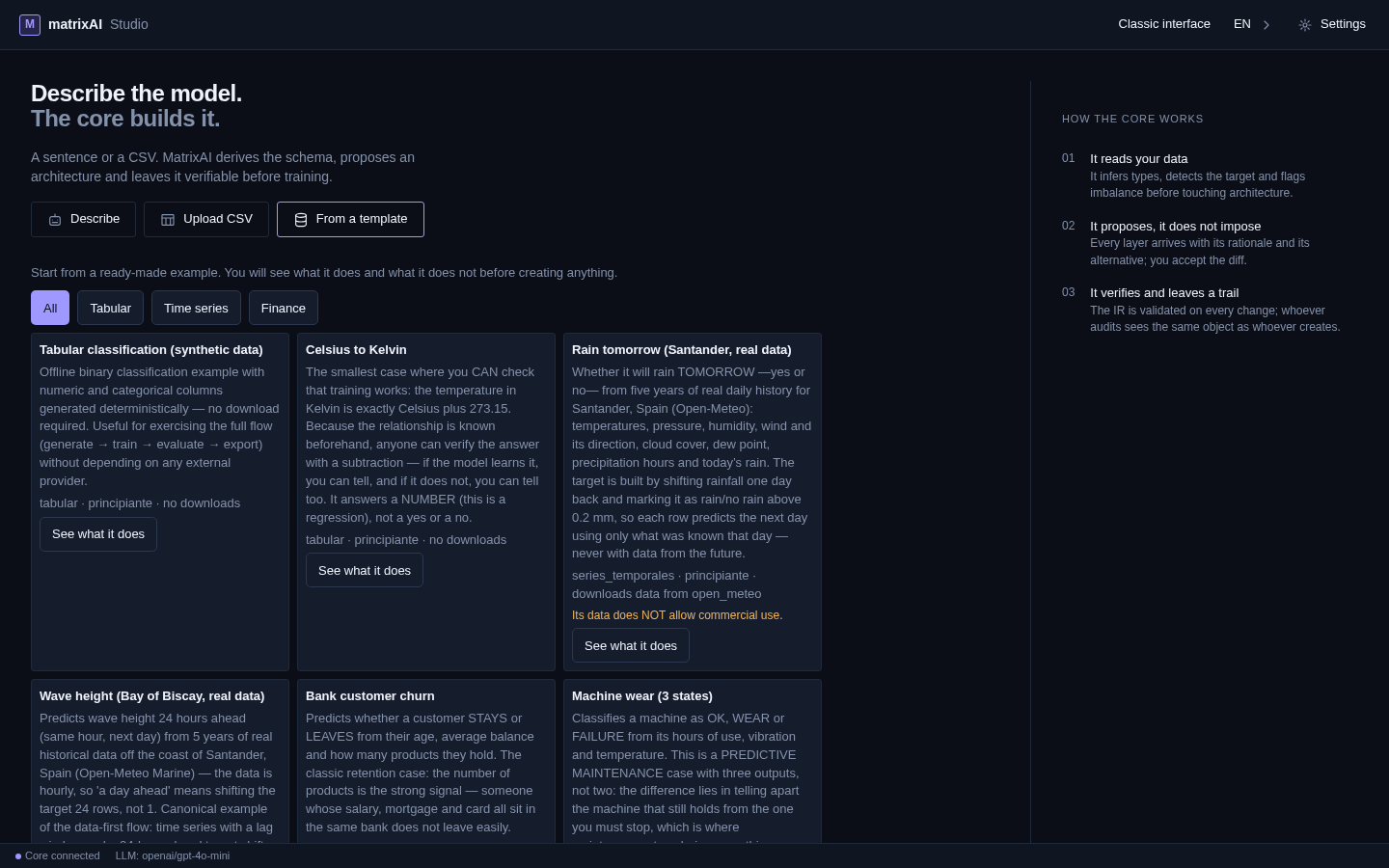The image size is (1389, 868).
Task: Click the Core connected status text
Action: point(63,856)
